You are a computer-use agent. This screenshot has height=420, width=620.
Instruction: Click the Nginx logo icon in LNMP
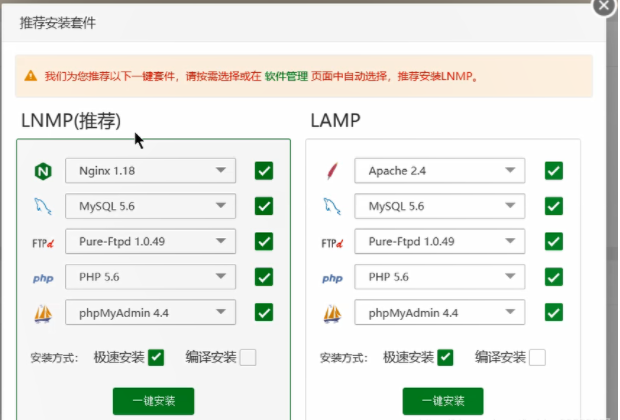click(x=42, y=171)
